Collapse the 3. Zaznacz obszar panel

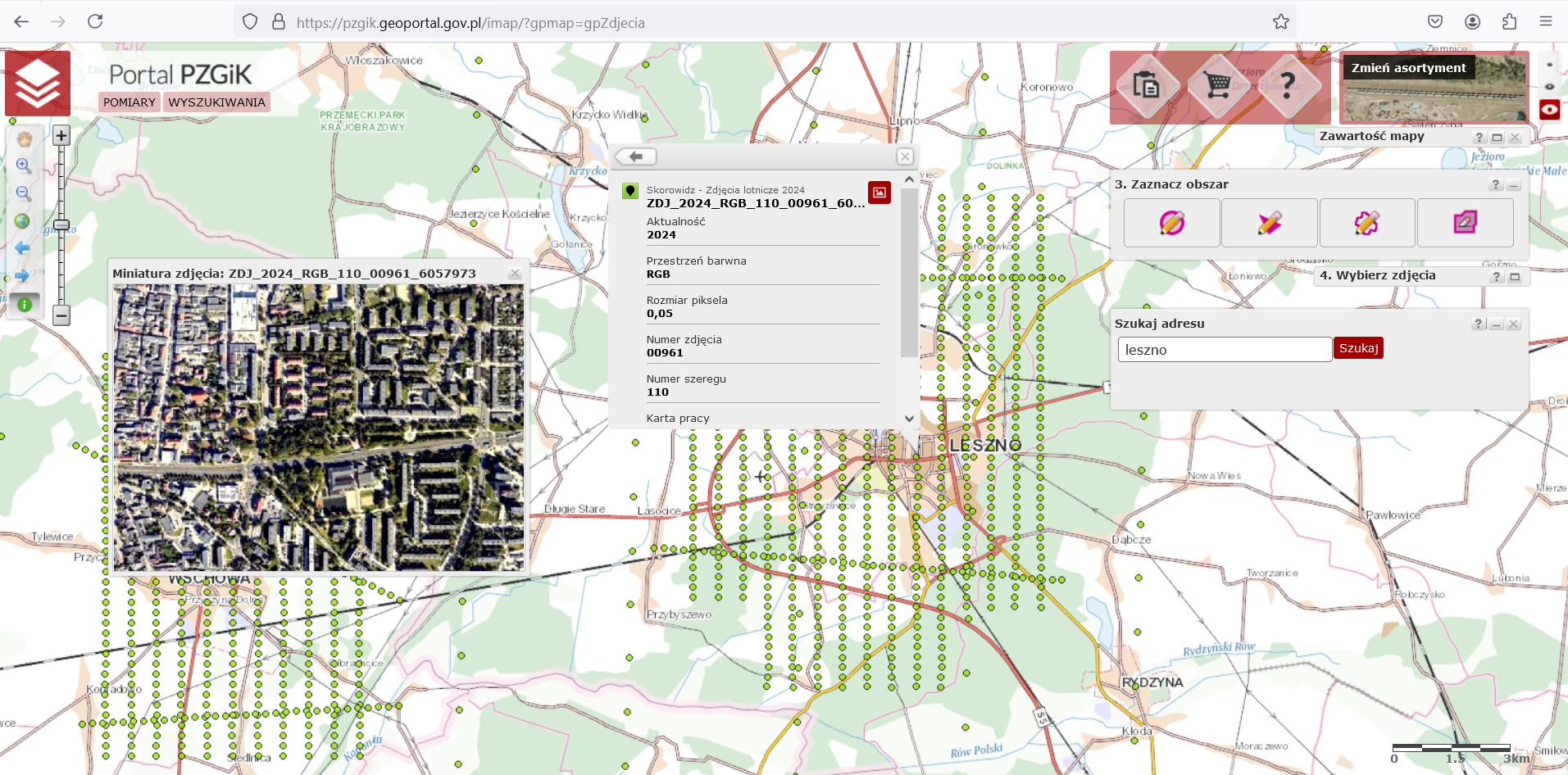click(x=1513, y=185)
